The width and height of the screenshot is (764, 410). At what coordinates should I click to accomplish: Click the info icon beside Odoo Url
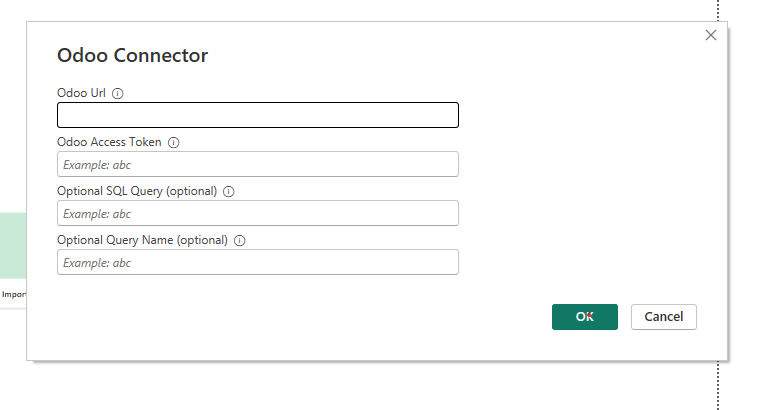tap(118, 93)
